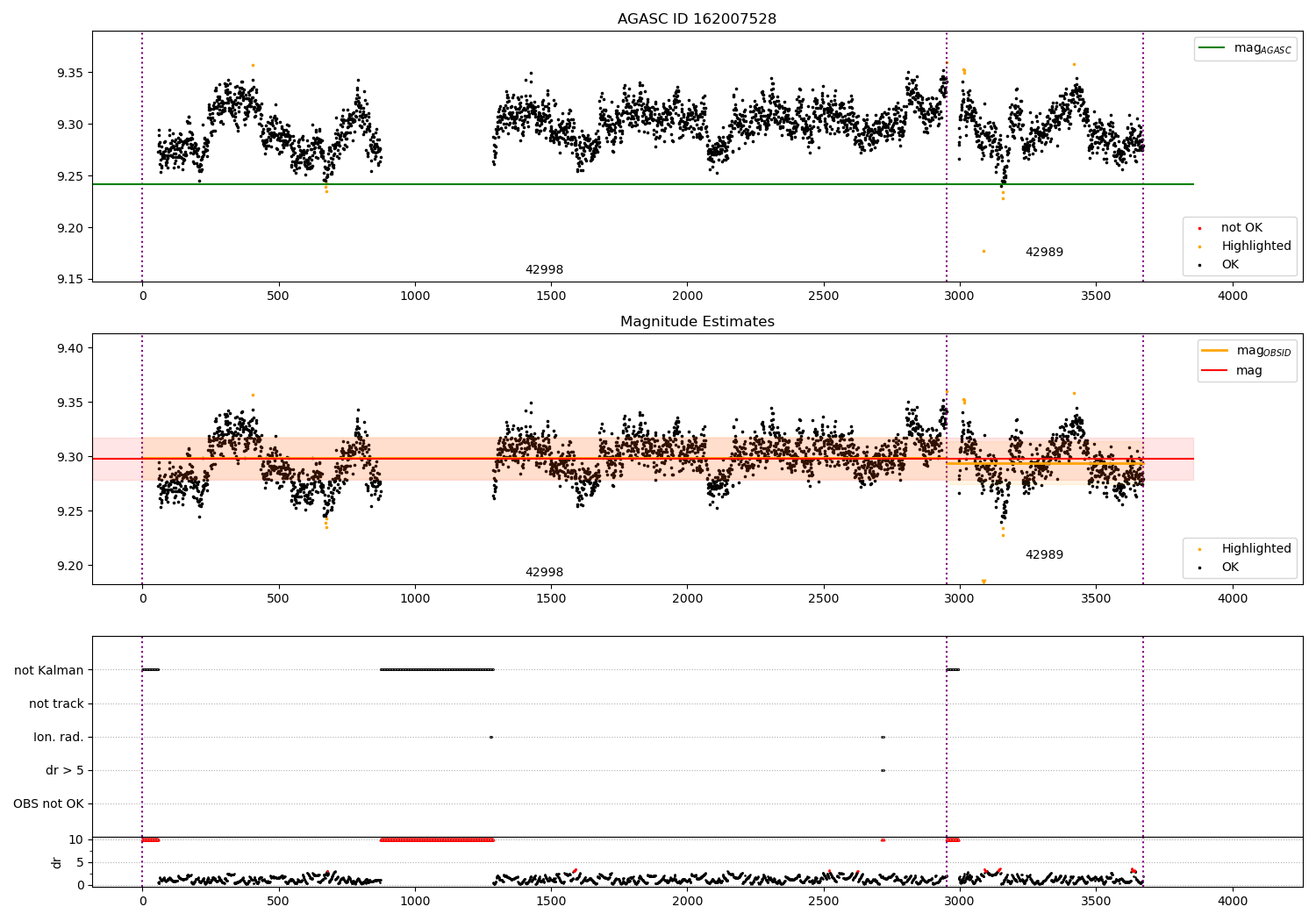Click the 2000 x-axis tick of the top plot
The height and width of the screenshot is (921, 1316).
coord(687,296)
